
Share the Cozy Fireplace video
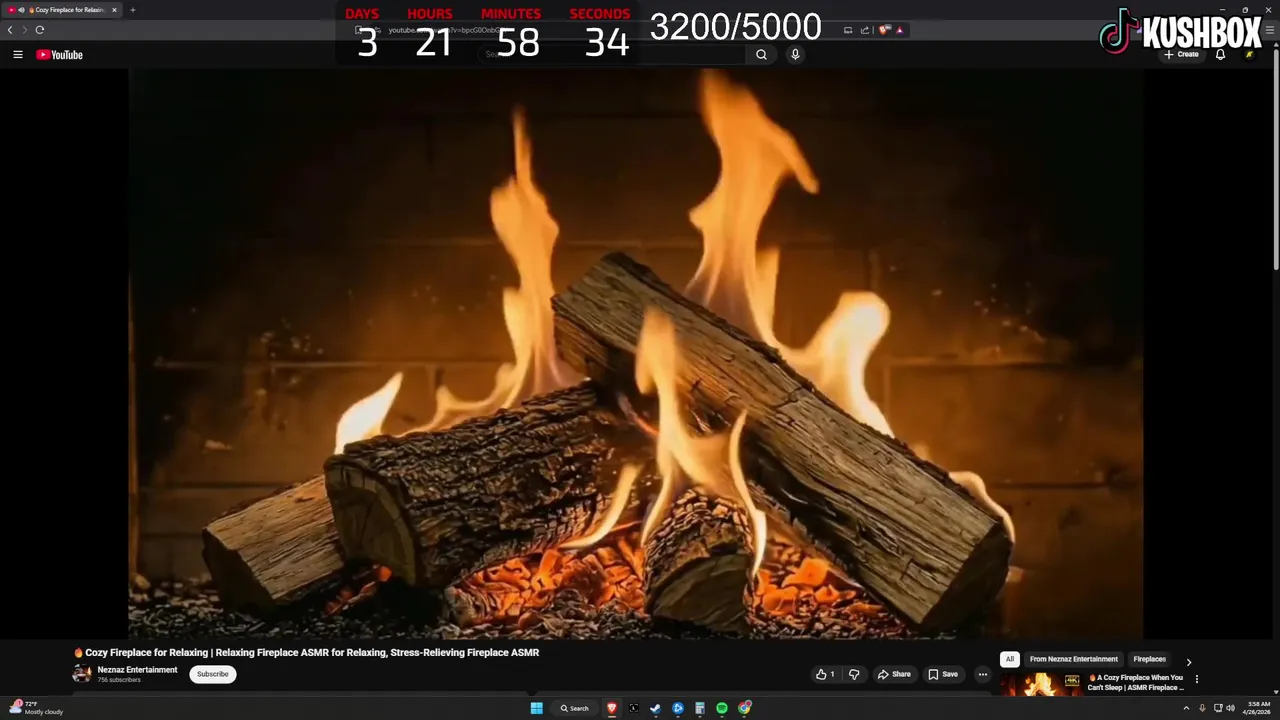(894, 674)
